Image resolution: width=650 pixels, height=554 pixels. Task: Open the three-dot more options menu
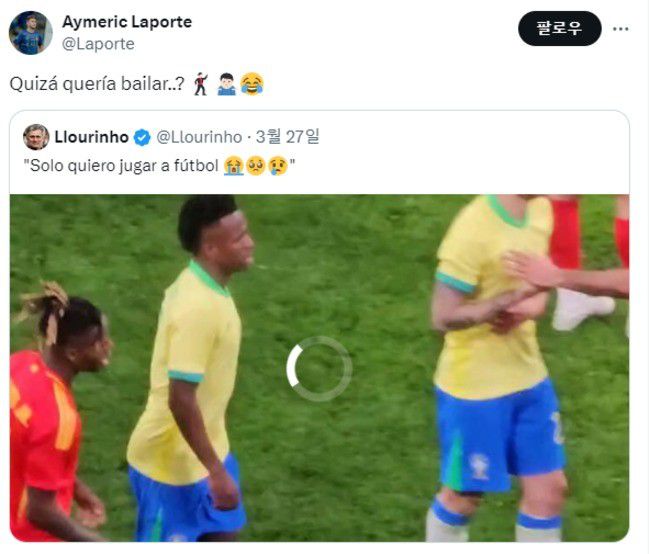point(621,29)
